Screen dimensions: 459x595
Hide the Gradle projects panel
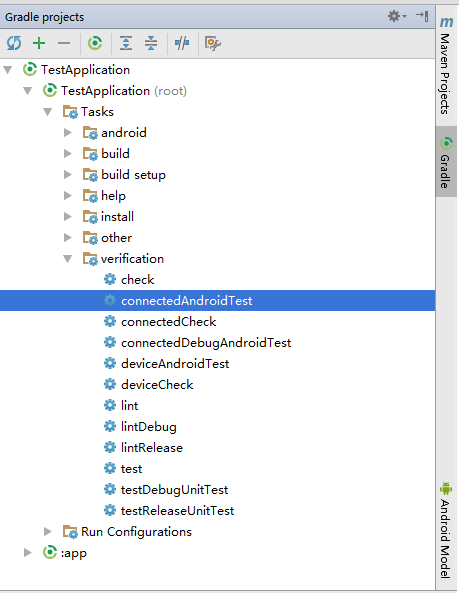(x=422, y=16)
